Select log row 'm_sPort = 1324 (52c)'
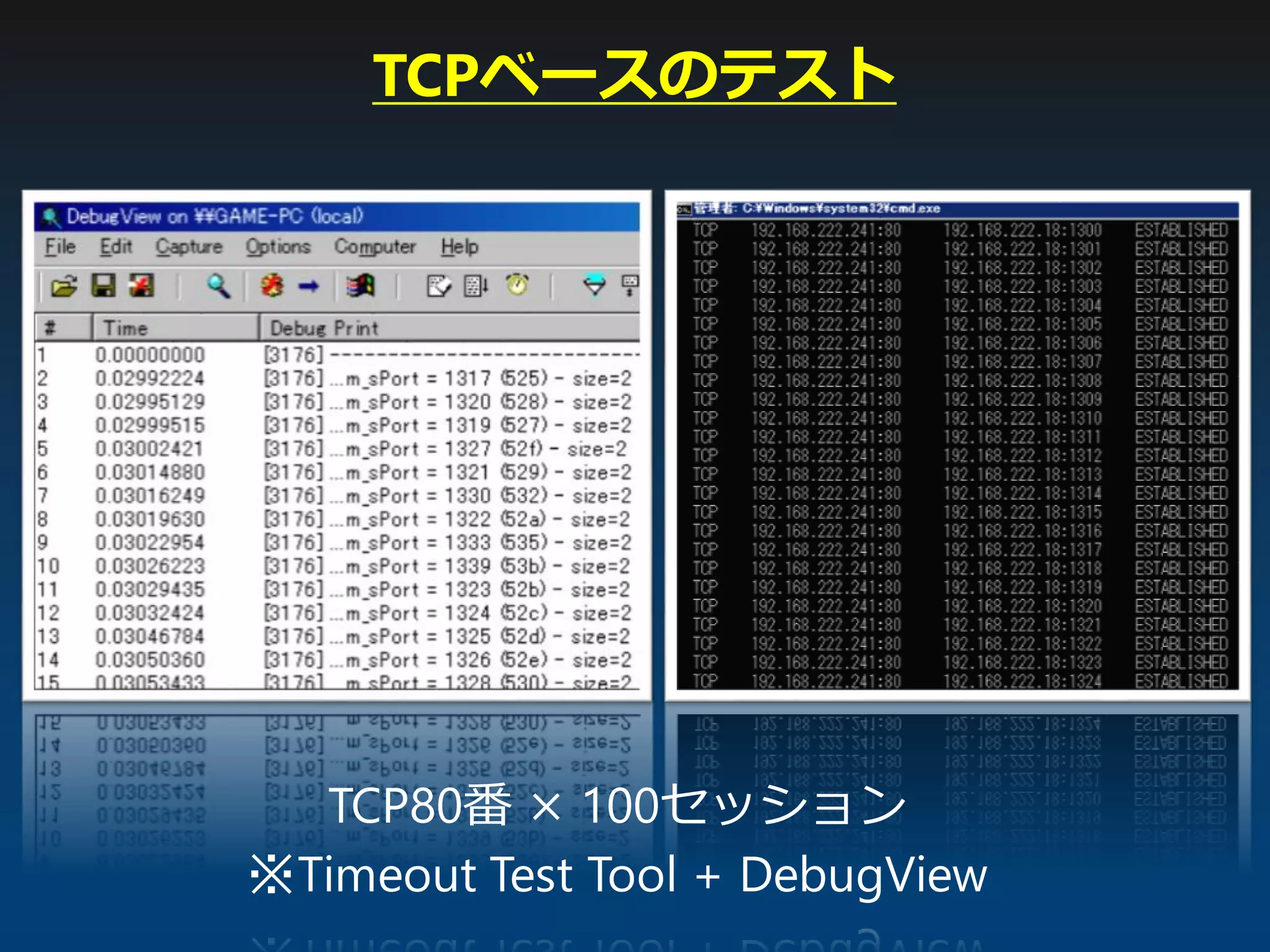The height and width of the screenshot is (952, 1270). 337,613
